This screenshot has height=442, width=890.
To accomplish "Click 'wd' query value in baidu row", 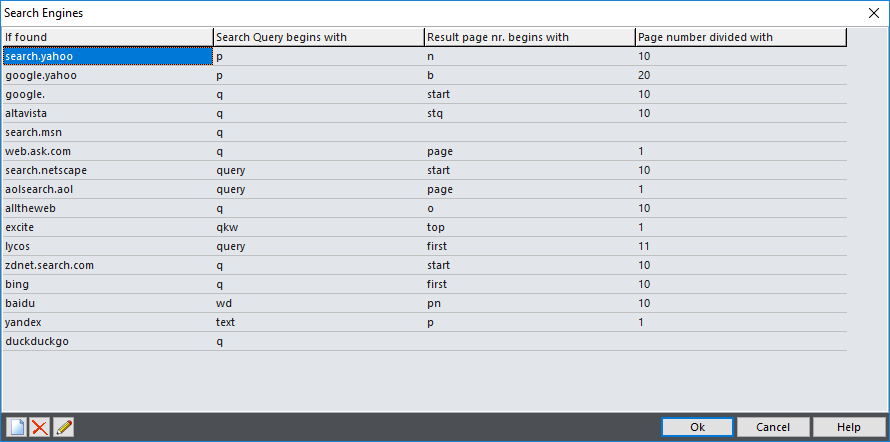I will [224, 304].
